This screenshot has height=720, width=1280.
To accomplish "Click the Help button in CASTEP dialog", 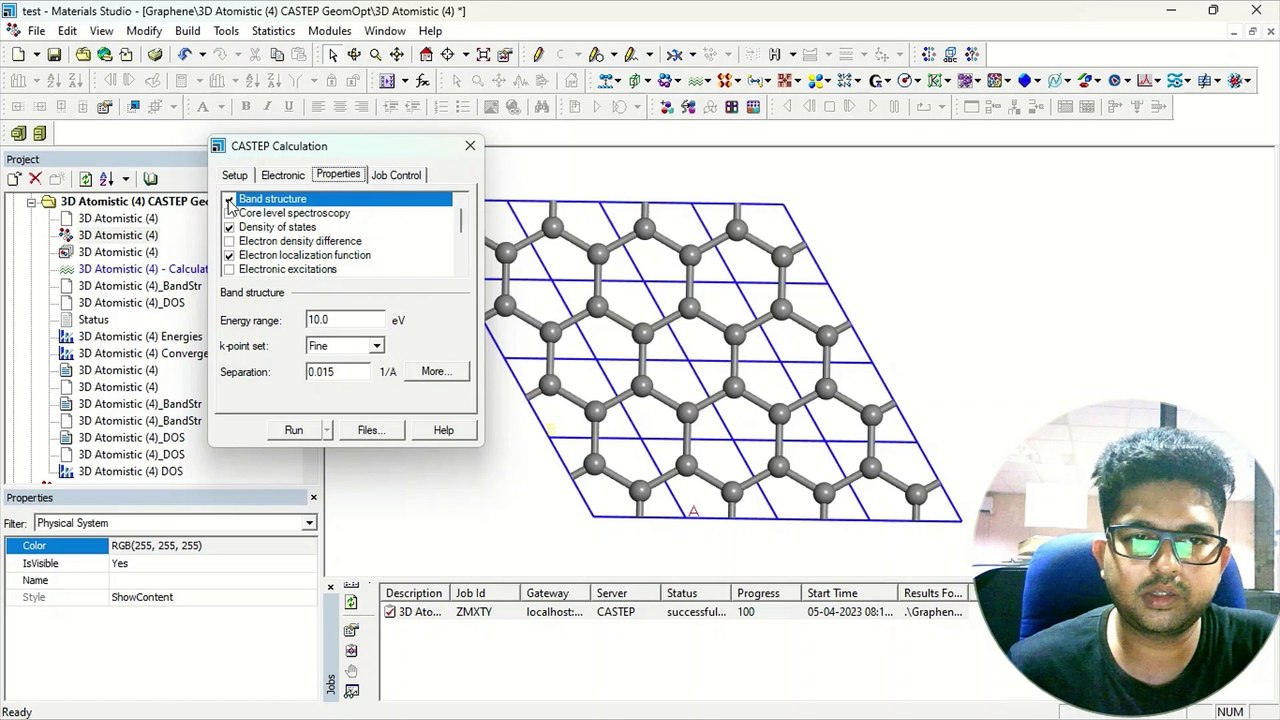I will tap(443, 430).
